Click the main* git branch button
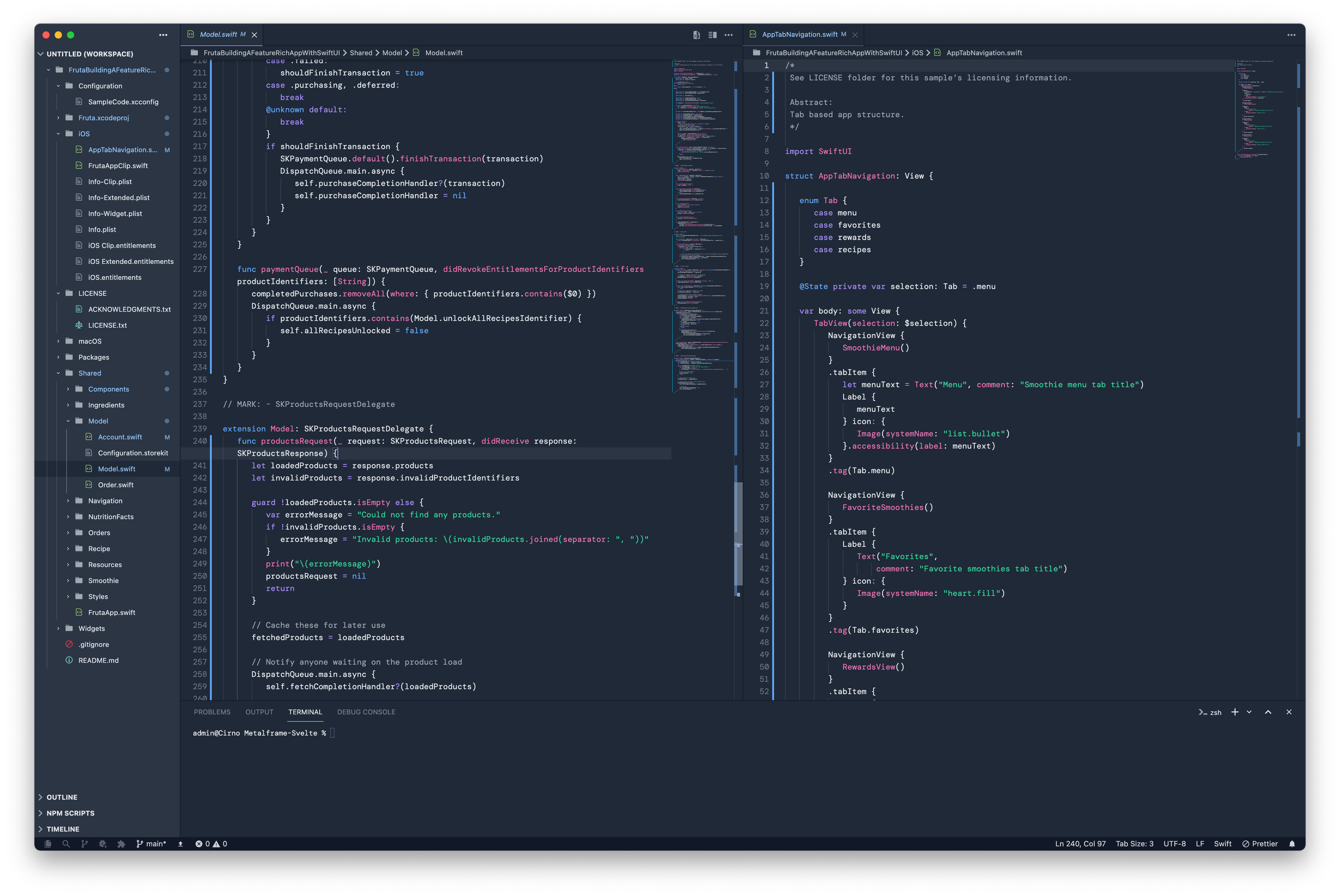Screen dimensions: 1340x896 coord(151,844)
